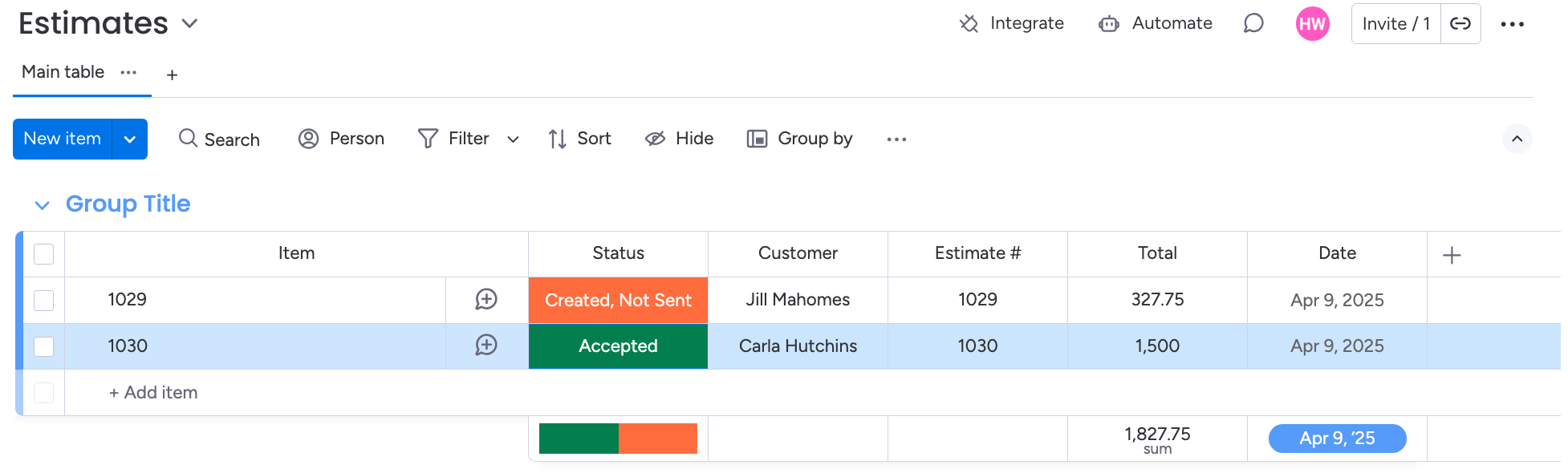Open the update bubble for item 1030

(486, 346)
